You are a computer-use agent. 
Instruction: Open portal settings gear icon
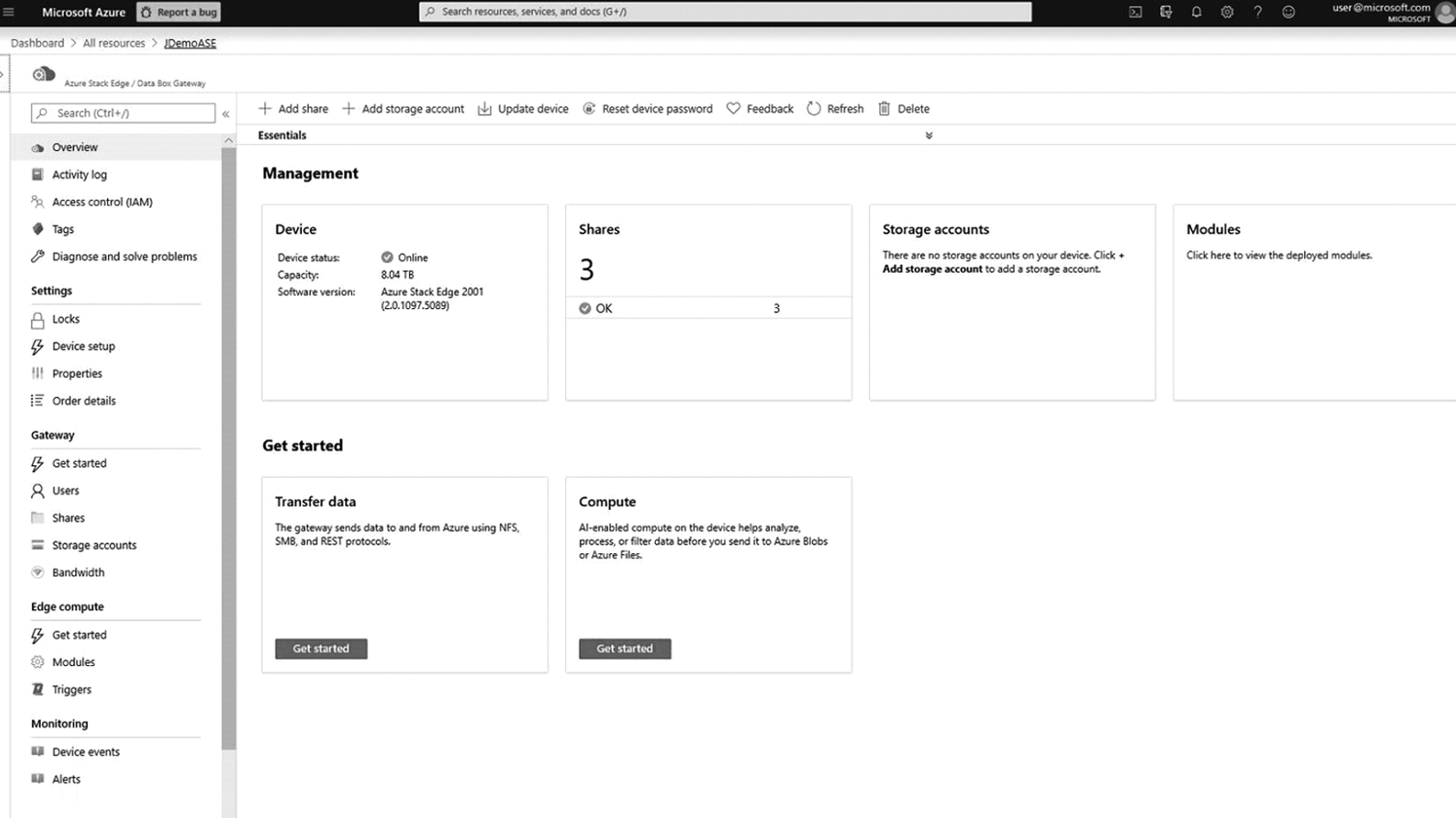pyautogui.click(x=1226, y=12)
